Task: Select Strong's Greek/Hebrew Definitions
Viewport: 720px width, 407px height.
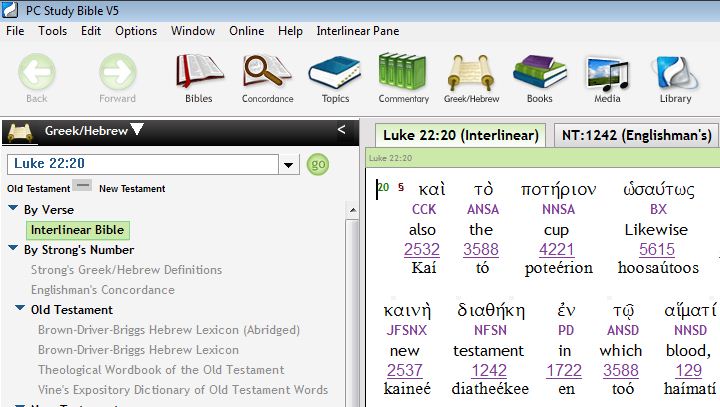Action: point(126,270)
